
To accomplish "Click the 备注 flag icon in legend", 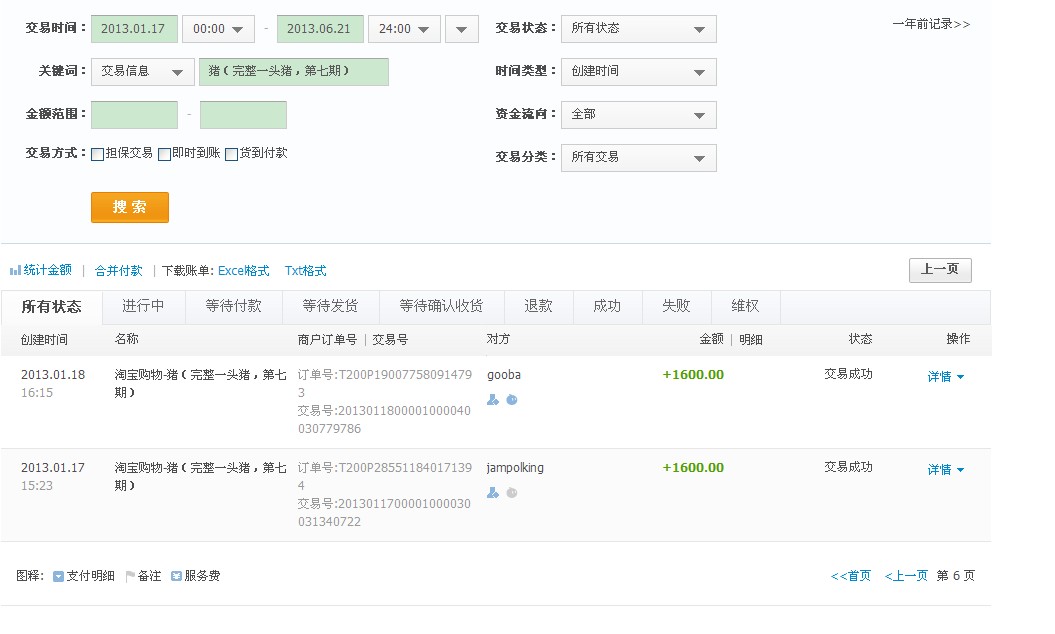I will pyautogui.click(x=130, y=576).
